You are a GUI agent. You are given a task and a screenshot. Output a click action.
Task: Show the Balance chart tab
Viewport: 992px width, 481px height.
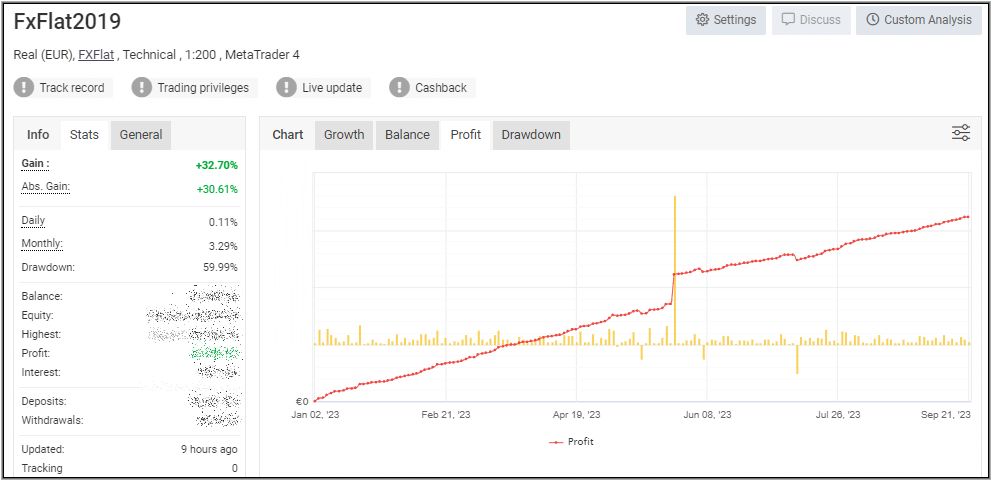click(x=407, y=135)
